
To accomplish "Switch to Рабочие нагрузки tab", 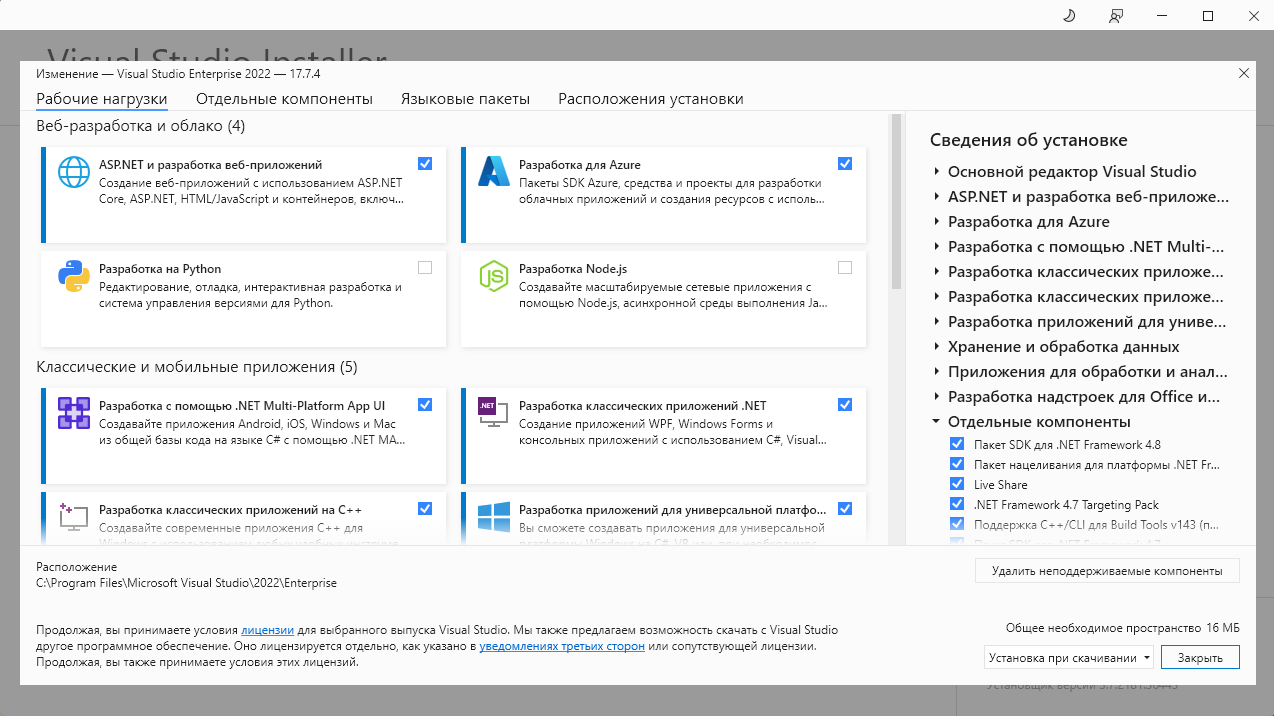I will [101, 99].
